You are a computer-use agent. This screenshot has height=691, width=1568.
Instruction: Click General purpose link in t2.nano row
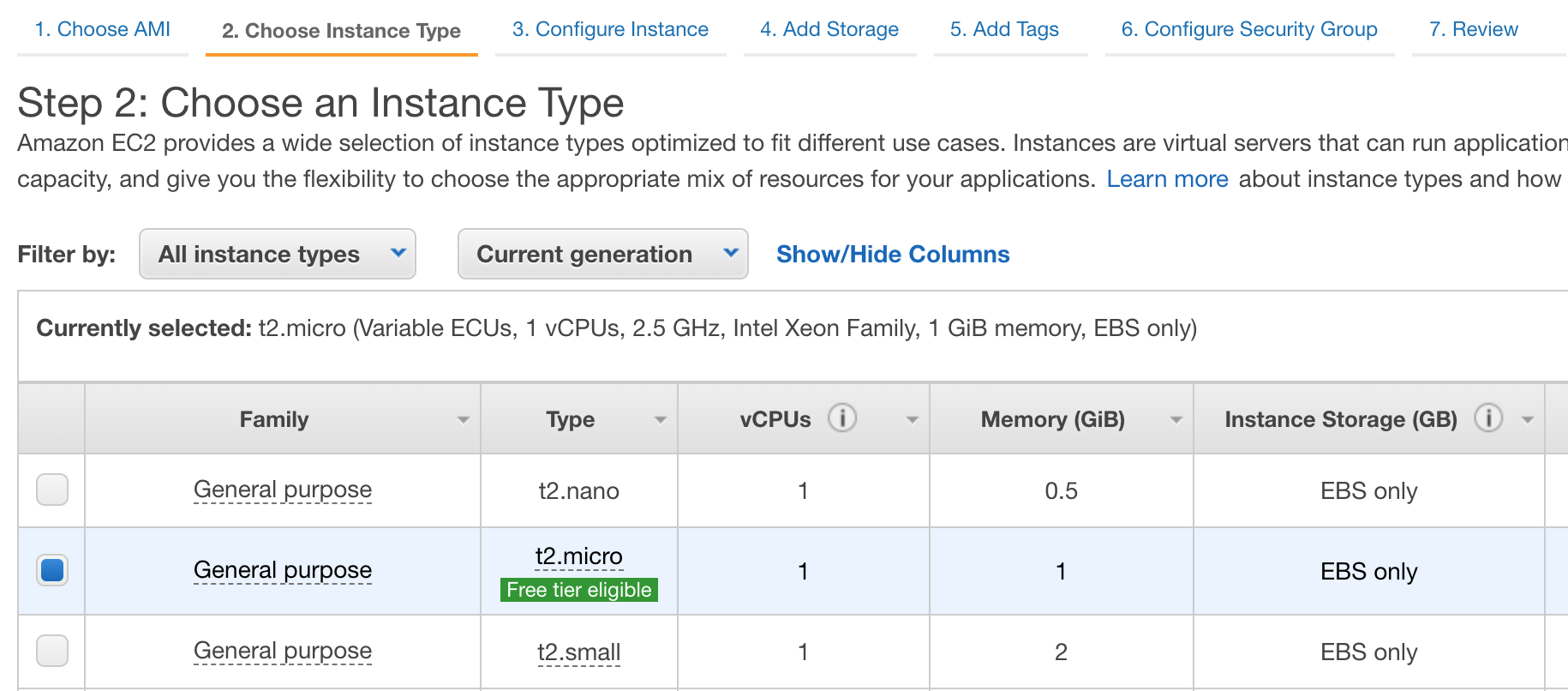pos(283,490)
